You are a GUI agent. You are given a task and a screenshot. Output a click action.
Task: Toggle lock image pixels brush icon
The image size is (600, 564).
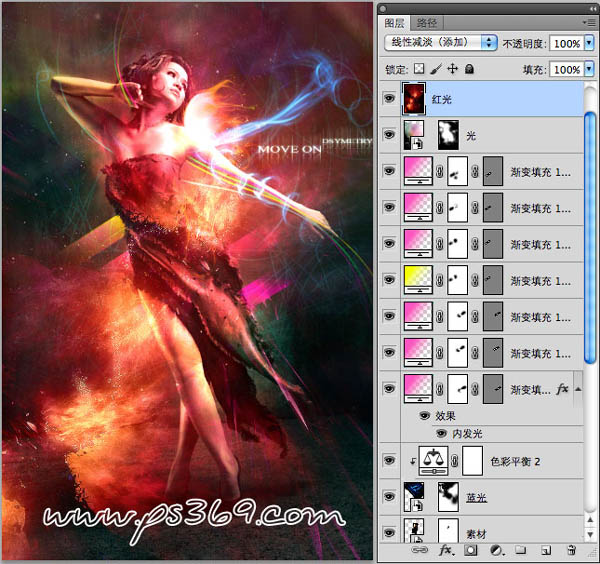pos(436,69)
